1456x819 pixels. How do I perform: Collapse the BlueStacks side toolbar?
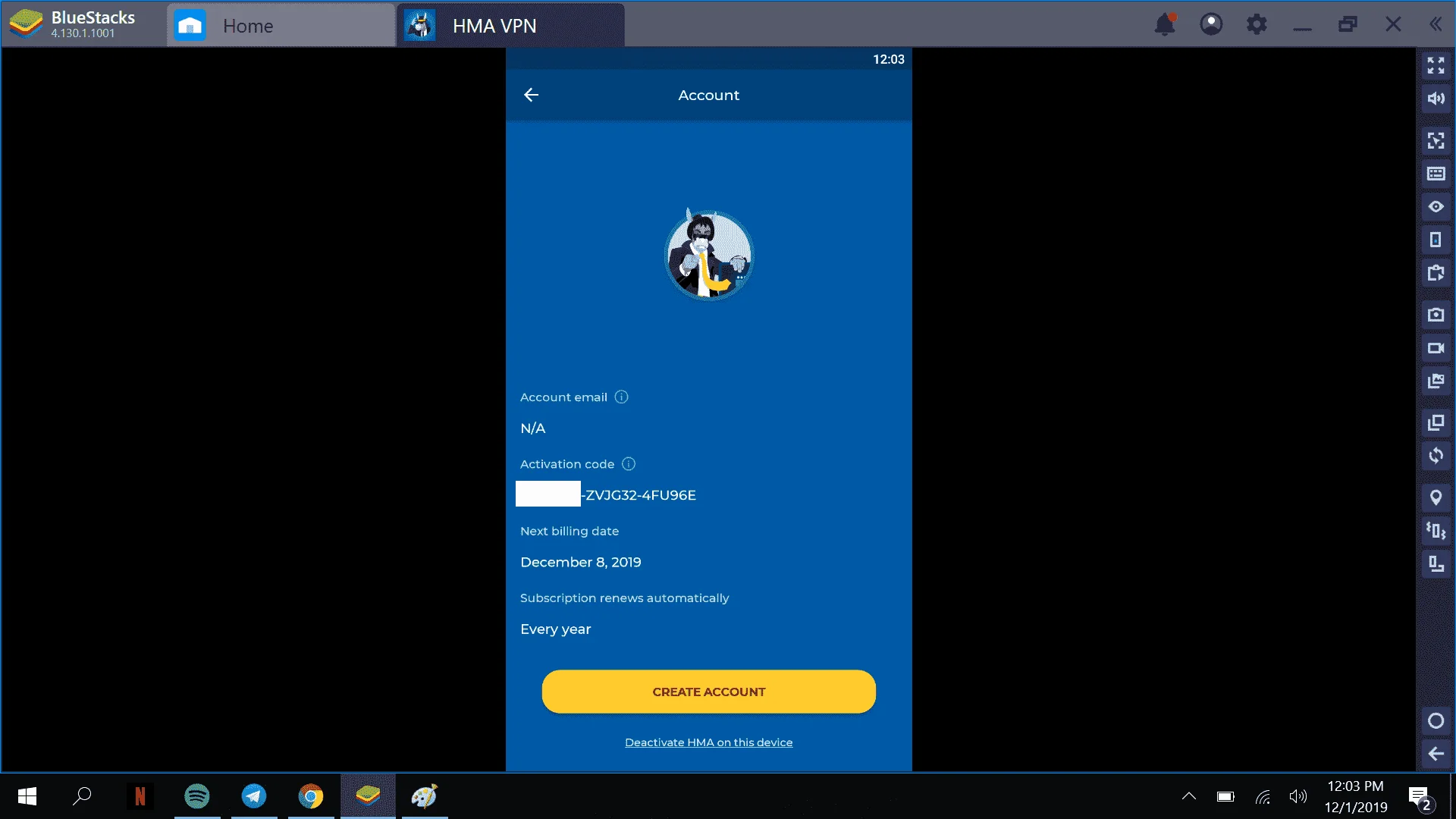pyautogui.click(x=1436, y=24)
